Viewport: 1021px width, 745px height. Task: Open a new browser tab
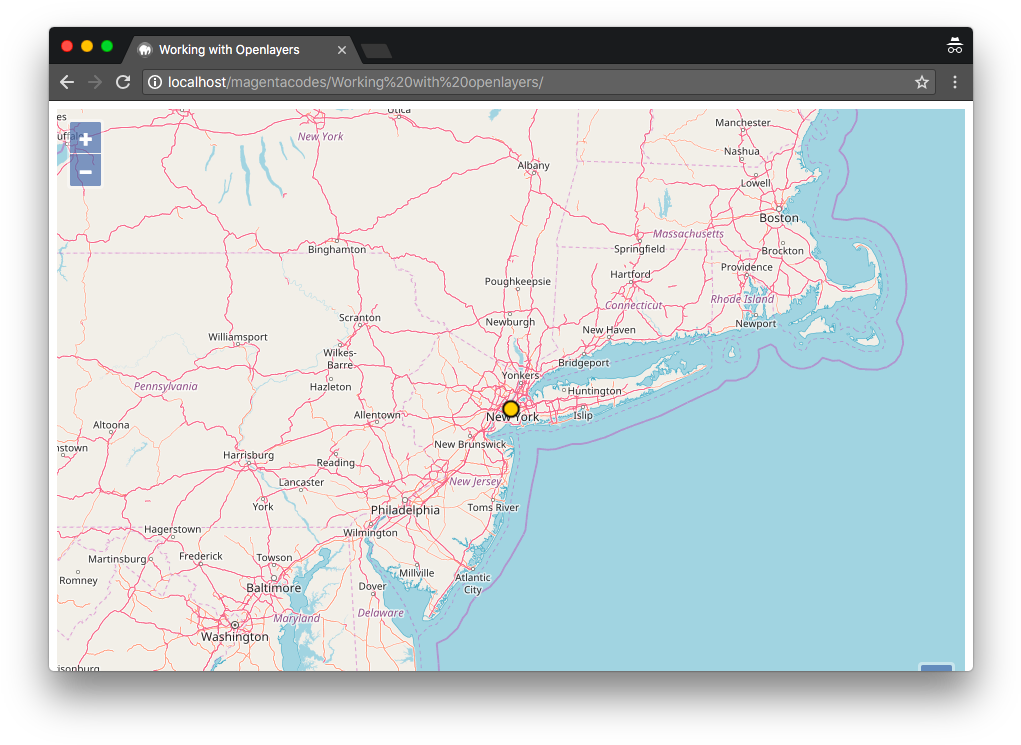(376, 51)
